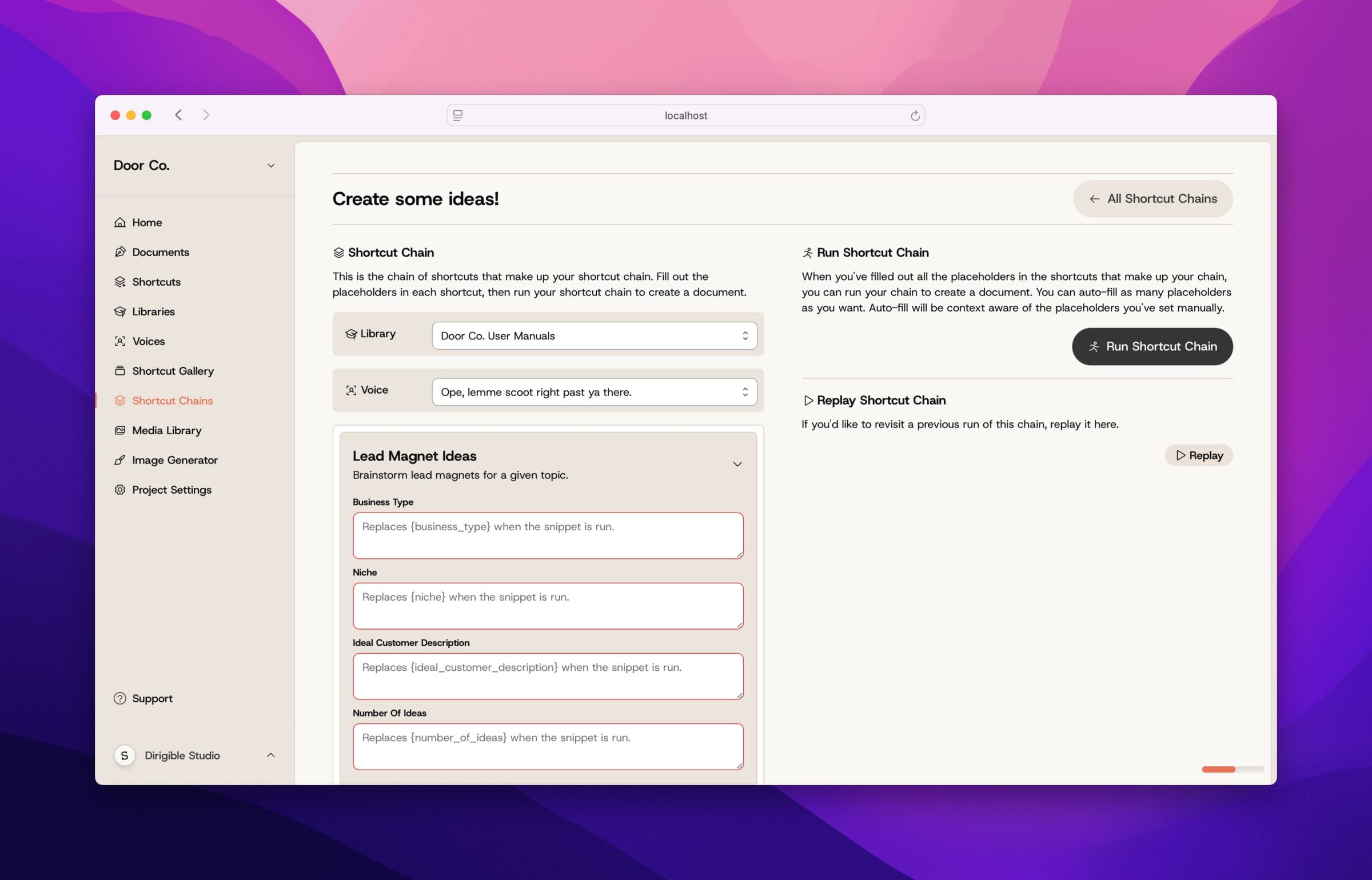Image resolution: width=1372 pixels, height=880 pixels.
Task: Click the Business Type label
Action: tap(382, 502)
